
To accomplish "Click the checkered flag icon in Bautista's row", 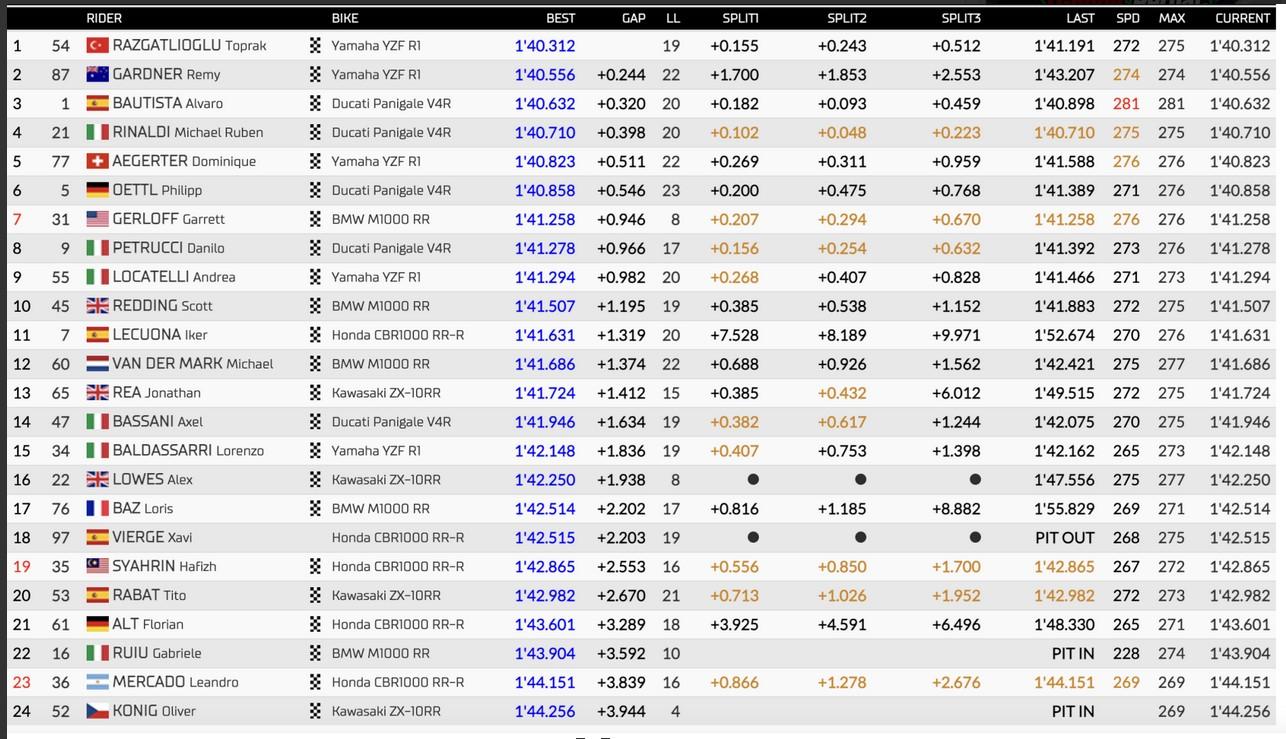I will (316, 103).
